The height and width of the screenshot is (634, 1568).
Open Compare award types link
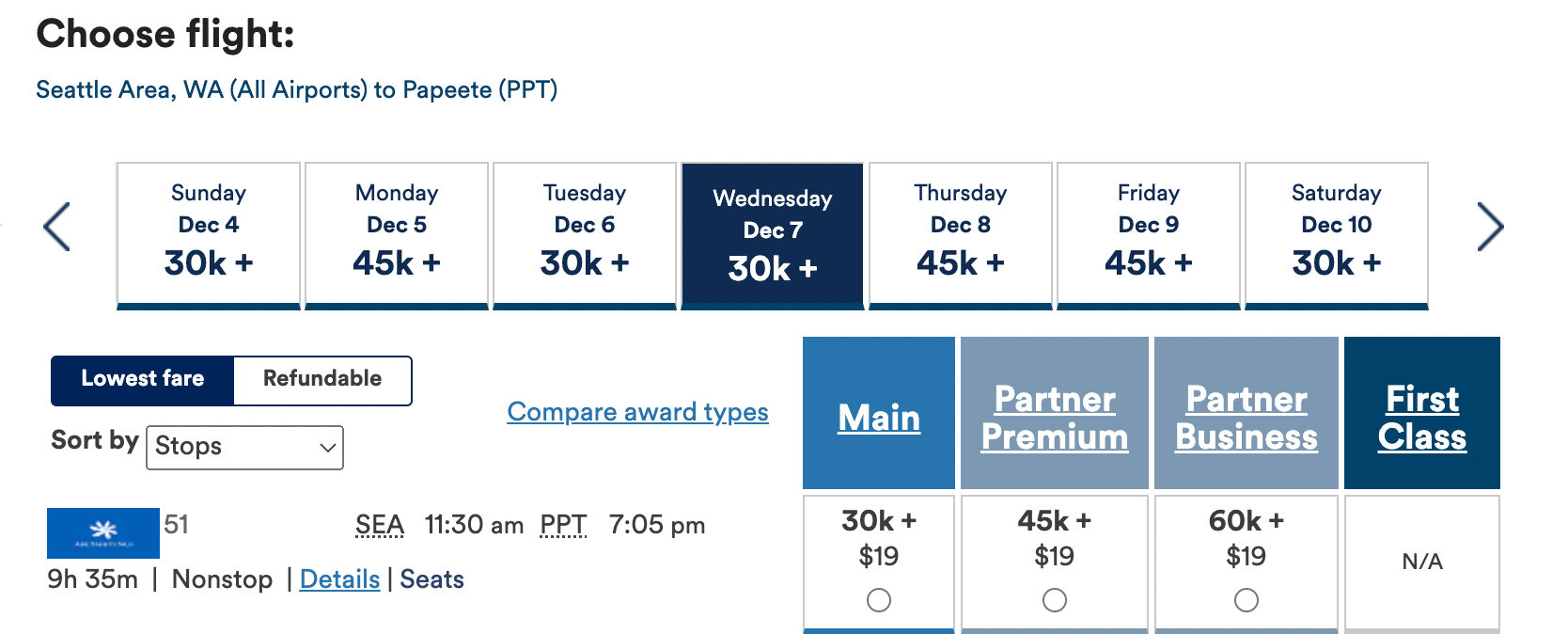tap(637, 412)
